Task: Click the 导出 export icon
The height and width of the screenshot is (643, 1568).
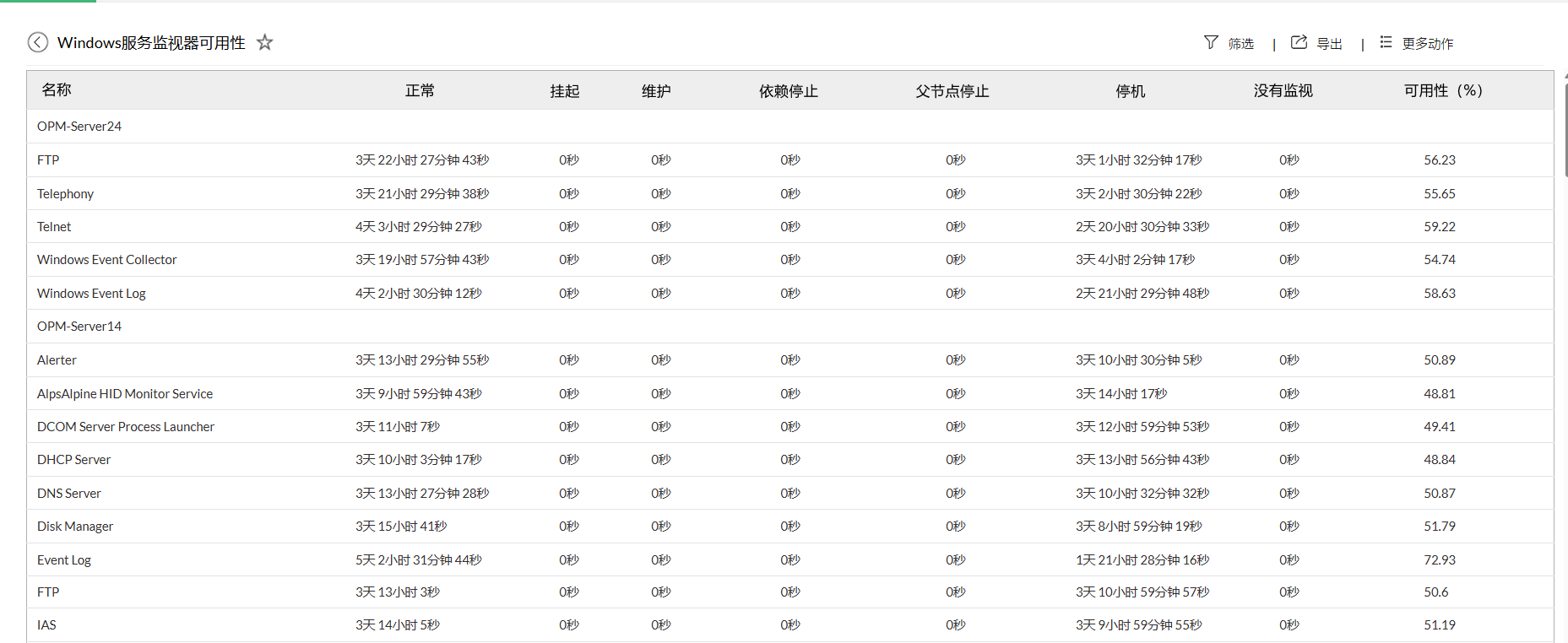Action: 1299,42
